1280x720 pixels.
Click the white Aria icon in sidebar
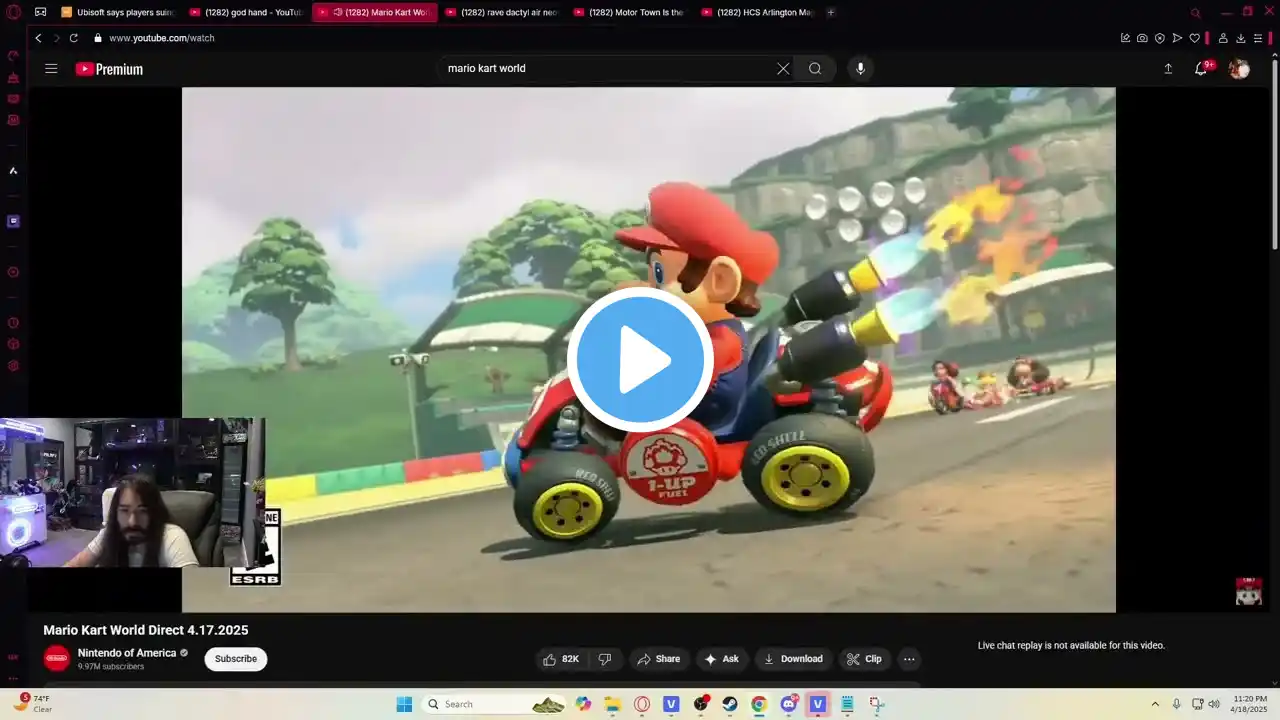[13, 171]
